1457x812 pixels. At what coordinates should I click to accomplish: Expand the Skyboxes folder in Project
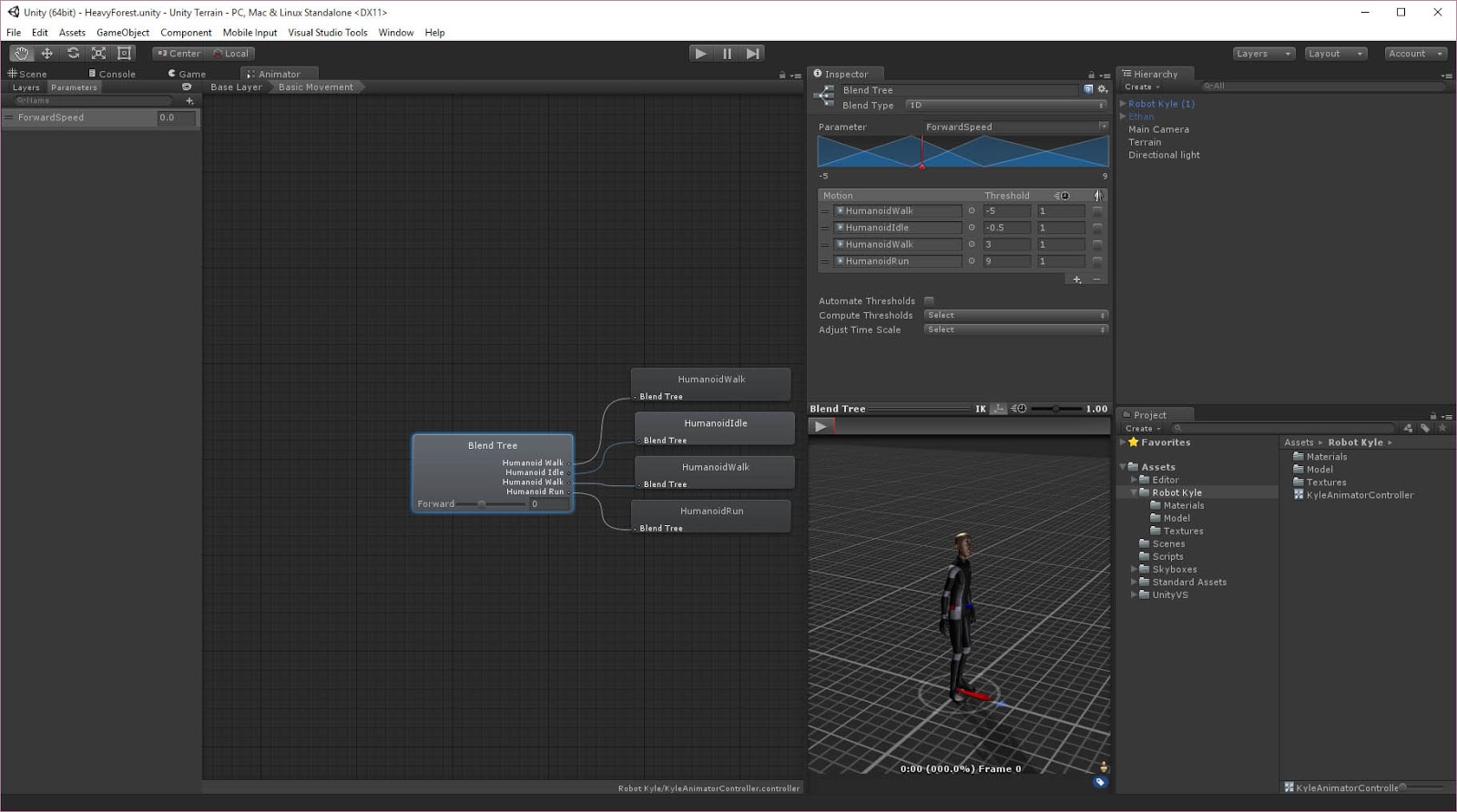pyautogui.click(x=1134, y=570)
